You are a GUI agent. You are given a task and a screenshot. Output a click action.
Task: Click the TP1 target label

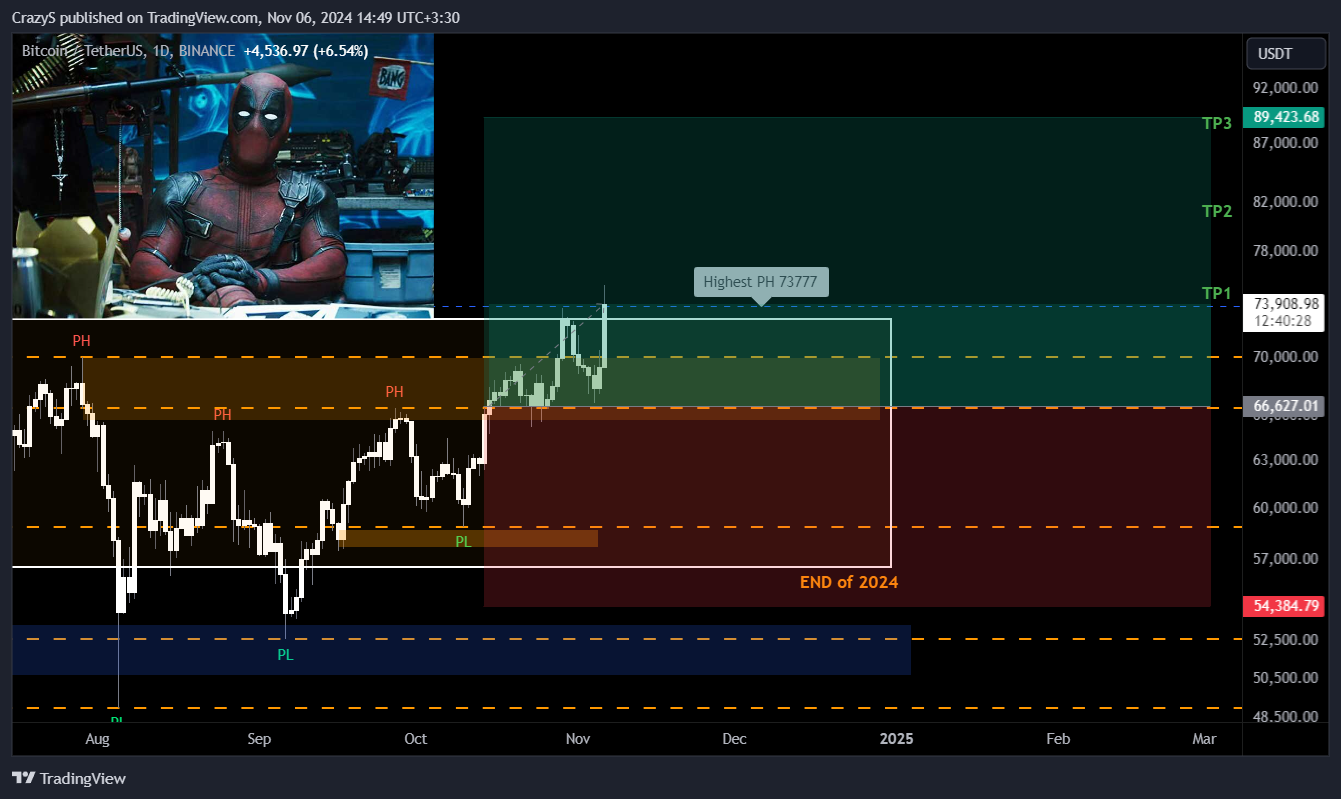tap(1217, 293)
